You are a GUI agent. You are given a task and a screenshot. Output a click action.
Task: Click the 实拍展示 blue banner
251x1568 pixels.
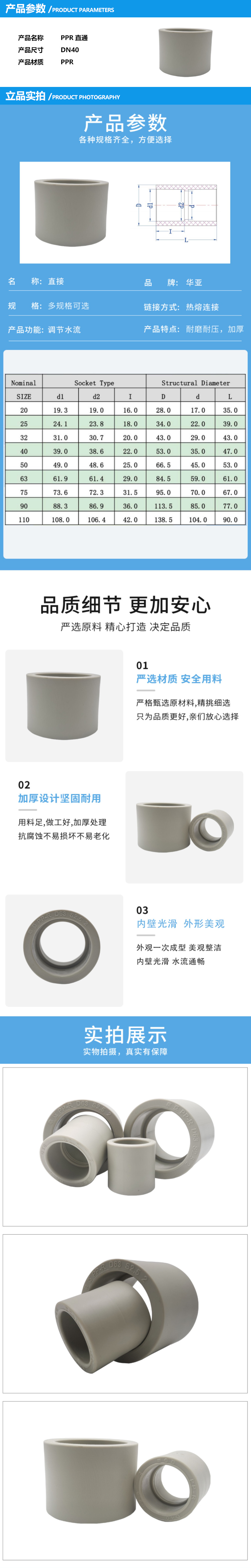[x=125, y=1040]
